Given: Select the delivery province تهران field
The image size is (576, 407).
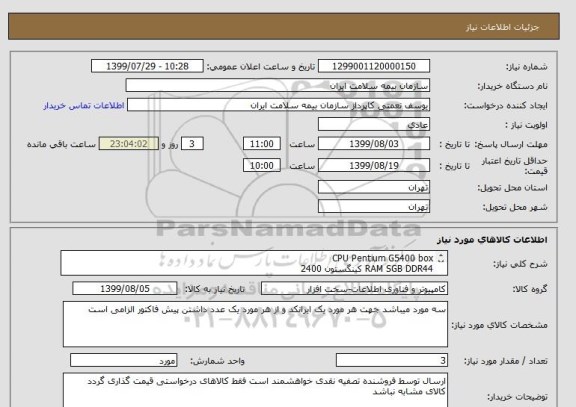Looking at the screenshot, I should click(x=374, y=187).
